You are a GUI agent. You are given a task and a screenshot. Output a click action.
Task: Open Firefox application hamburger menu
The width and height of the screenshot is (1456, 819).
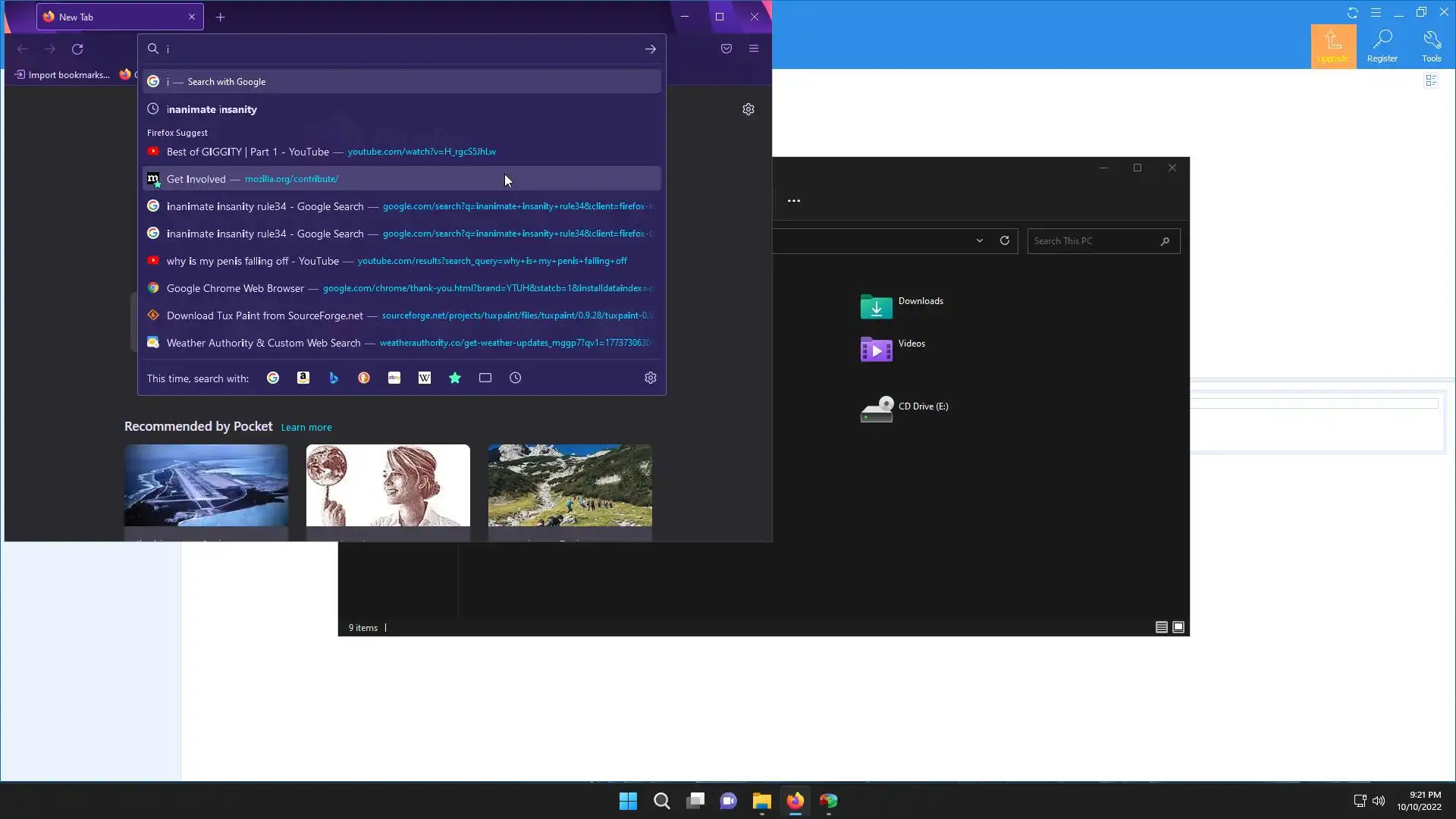[753, 49]
